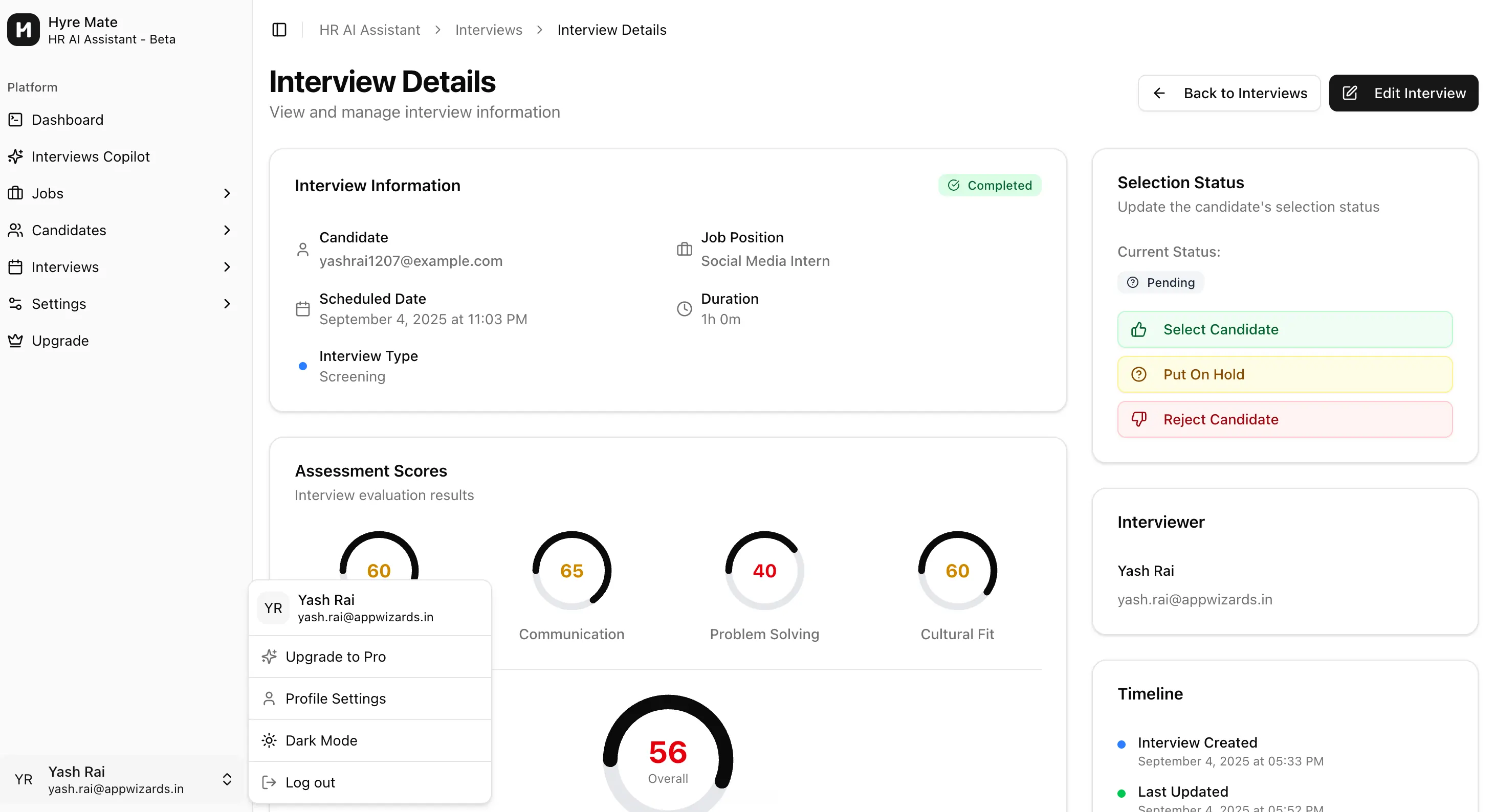
Task: Click the Problem Solving score gauge 40
Action: (764, 571)
